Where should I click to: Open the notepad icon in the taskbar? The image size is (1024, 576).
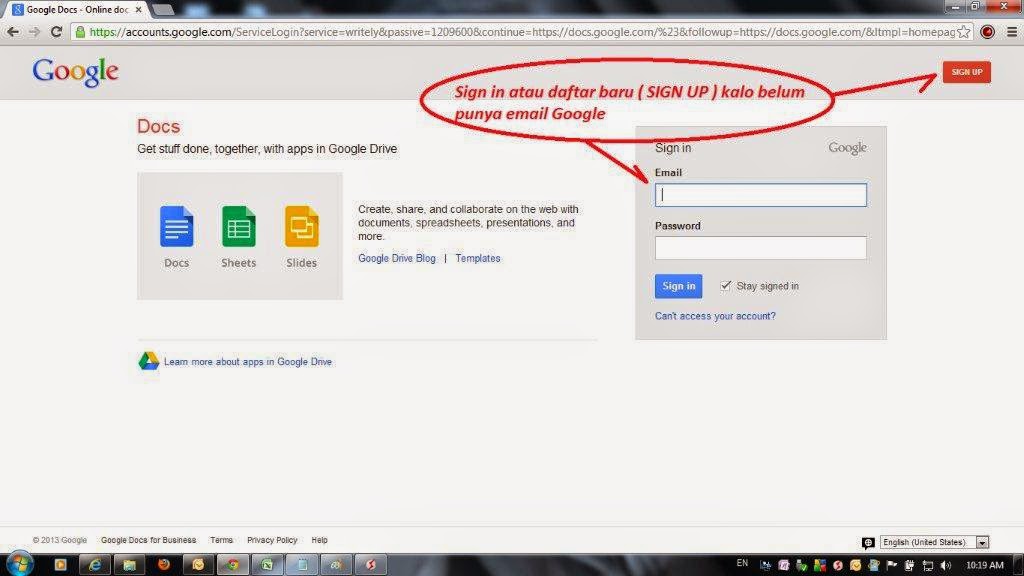[302, 564]
